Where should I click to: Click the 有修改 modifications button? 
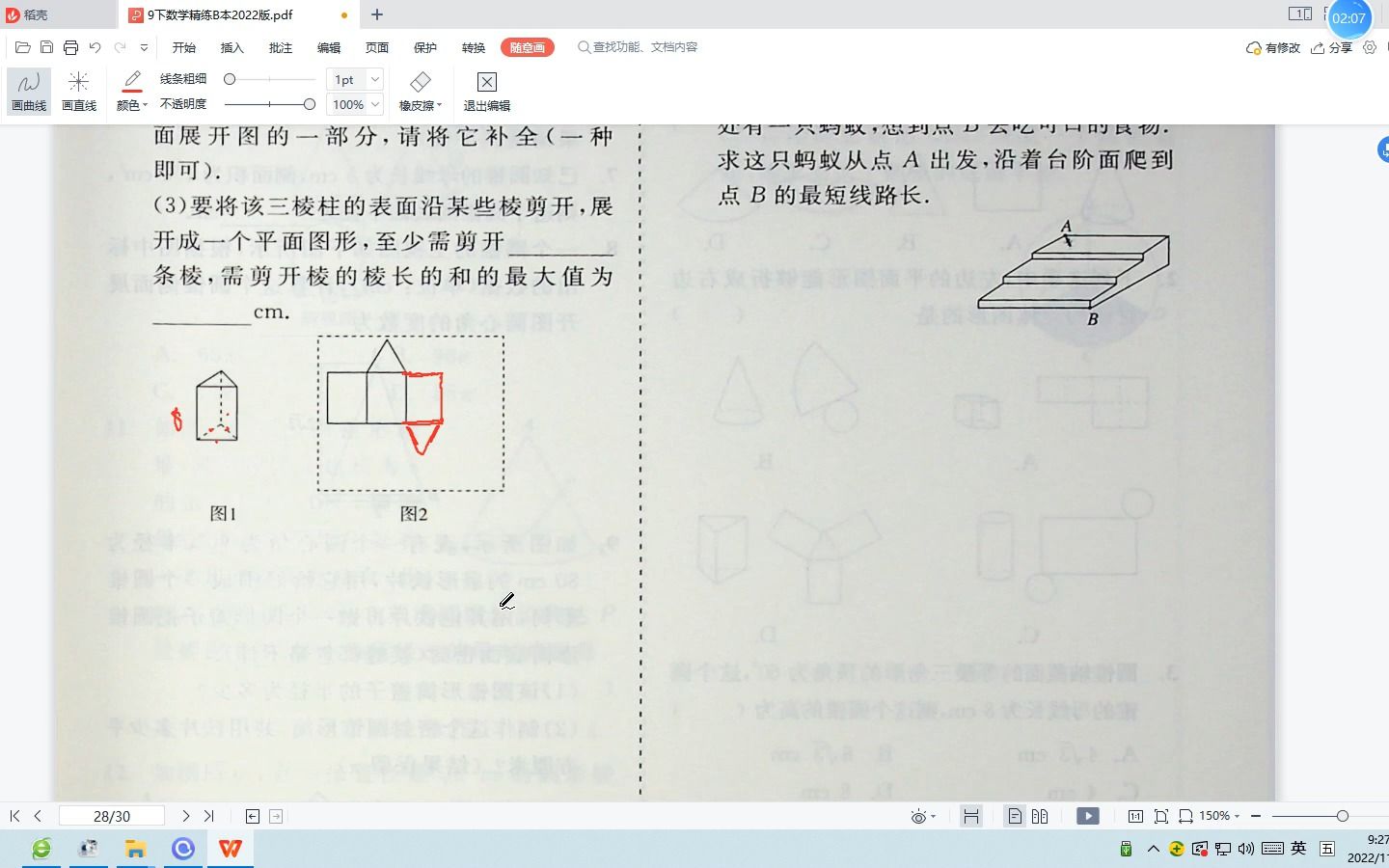click(x=1273, y=46)
